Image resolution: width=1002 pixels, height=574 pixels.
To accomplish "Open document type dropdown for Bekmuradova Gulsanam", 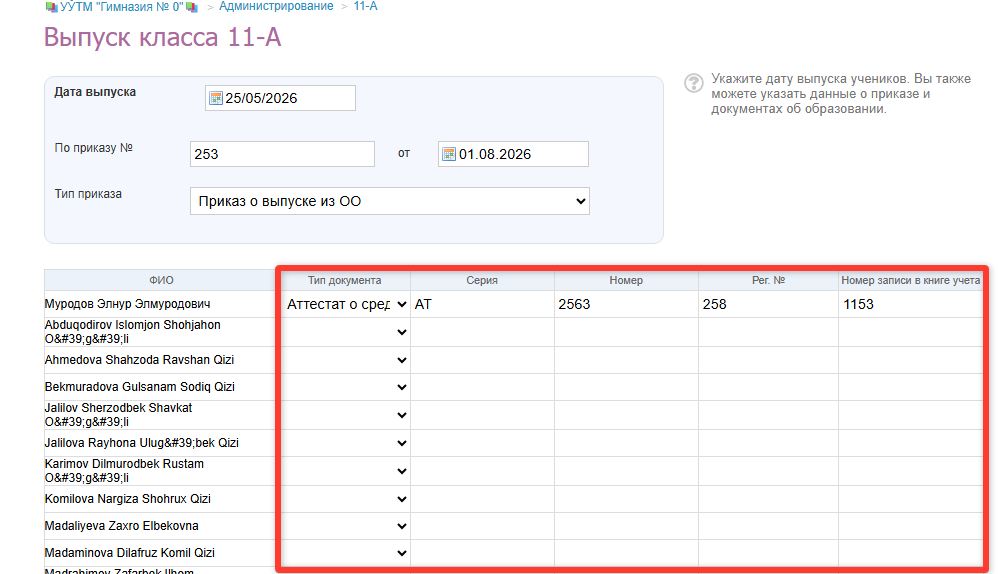I will (346, 387).
